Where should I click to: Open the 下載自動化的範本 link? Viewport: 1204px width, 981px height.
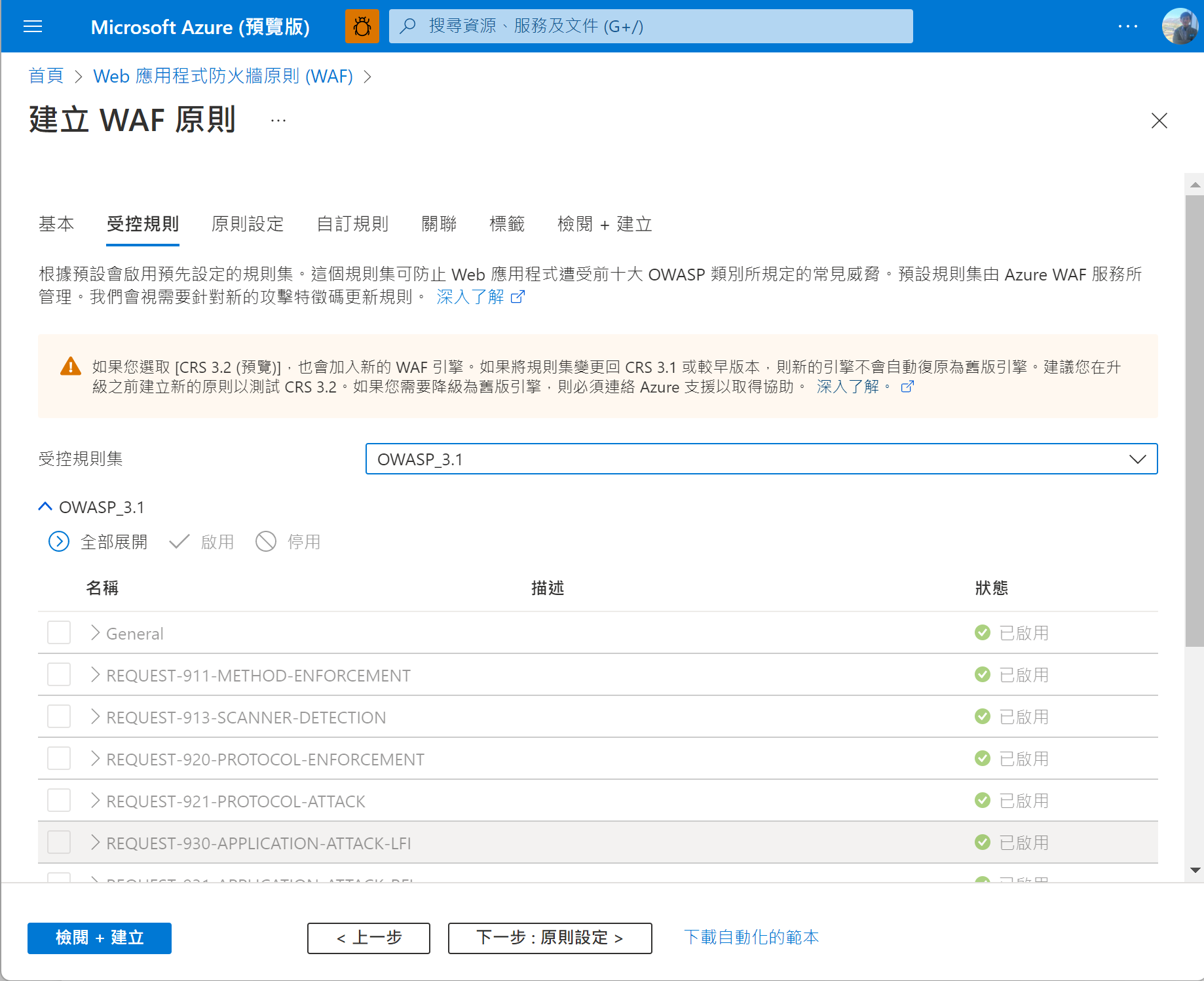(751, 938)
